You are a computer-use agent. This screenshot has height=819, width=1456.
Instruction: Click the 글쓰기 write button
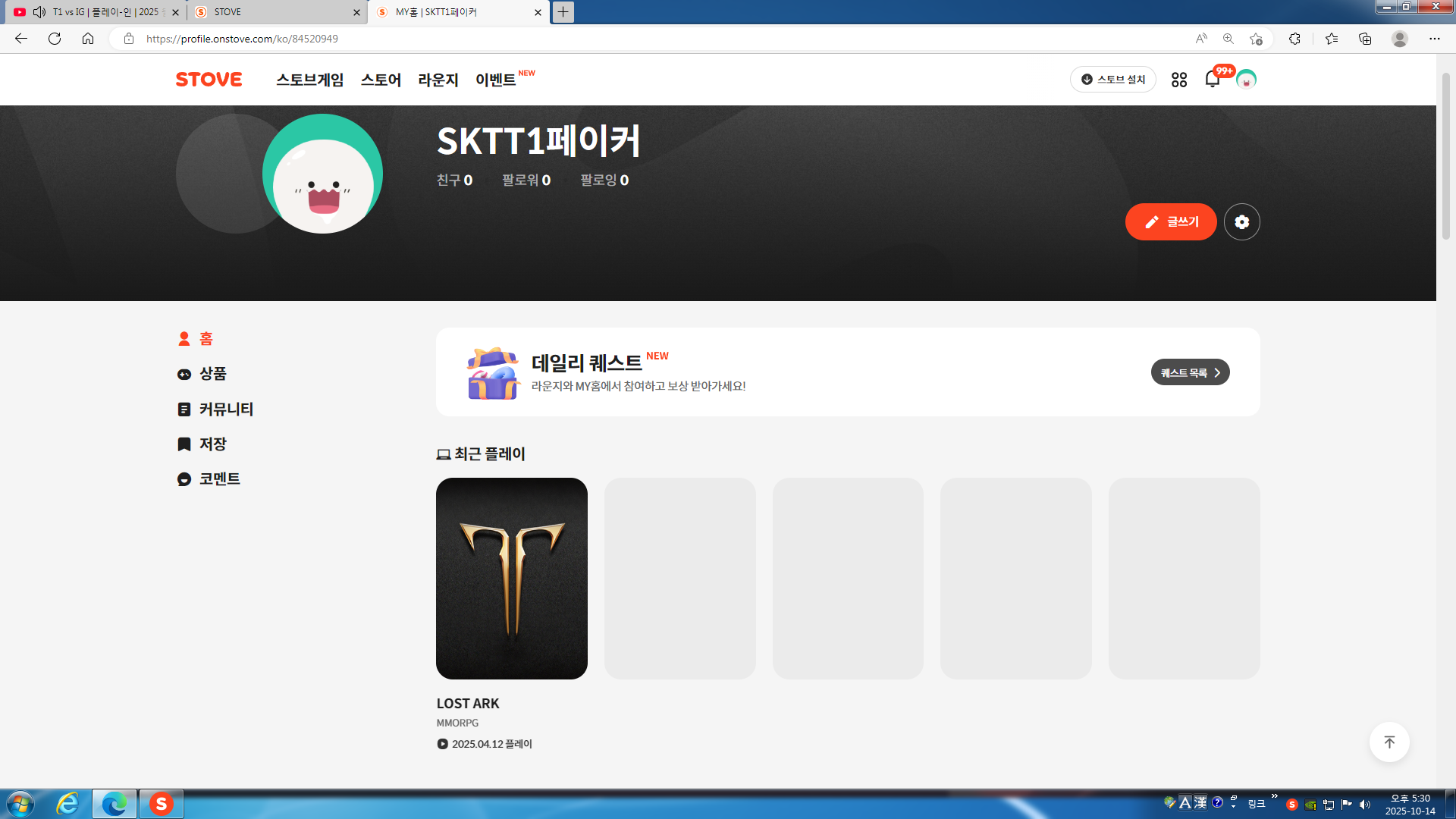tap(1170, 221)
